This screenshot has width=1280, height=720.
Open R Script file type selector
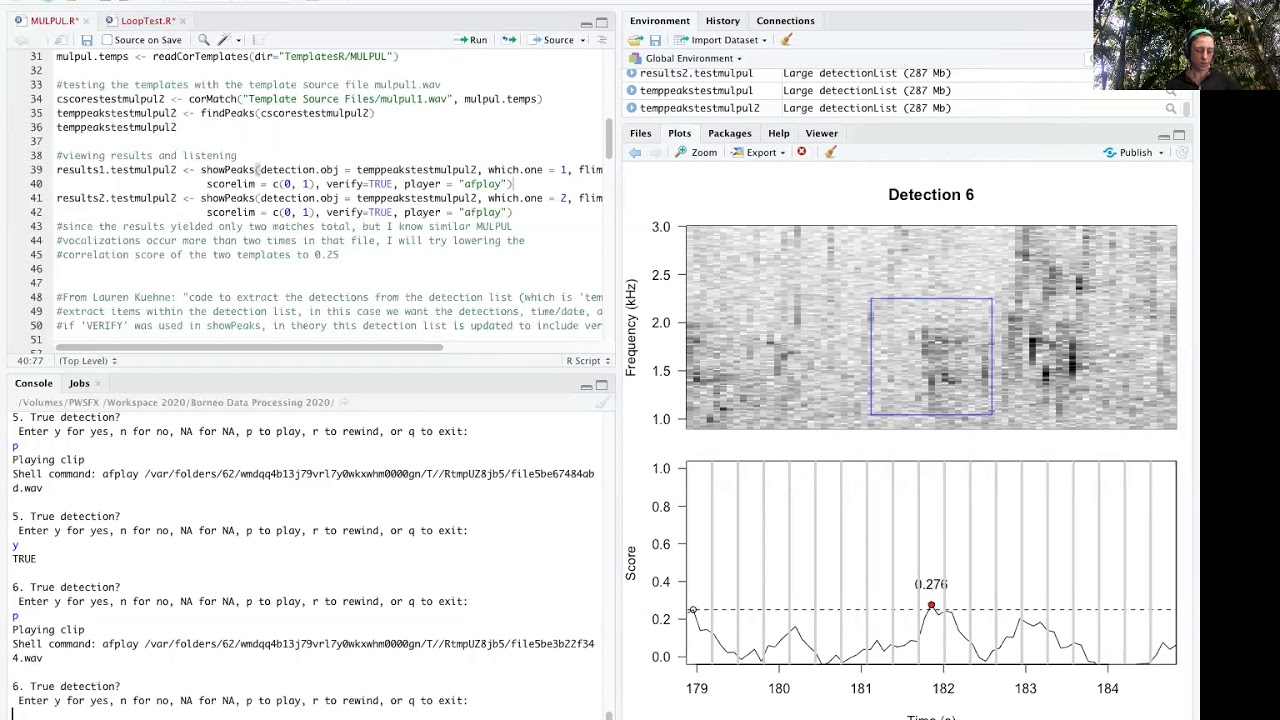(x=586, y=361)
